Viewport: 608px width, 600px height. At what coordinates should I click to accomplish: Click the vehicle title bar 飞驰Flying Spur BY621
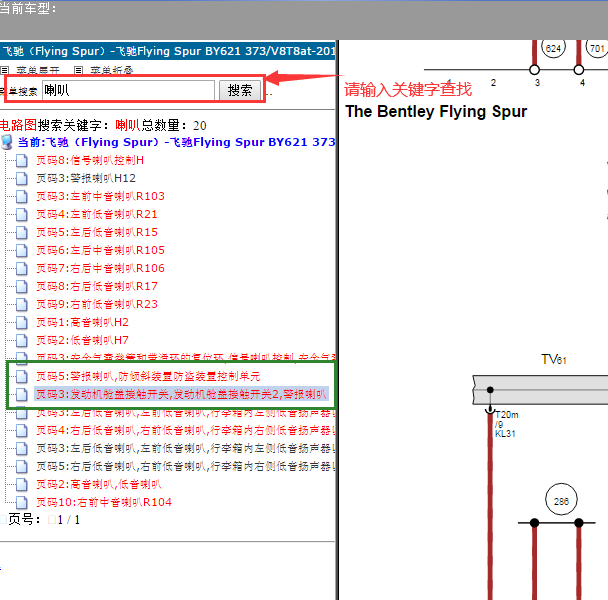[x=168, y=51]
